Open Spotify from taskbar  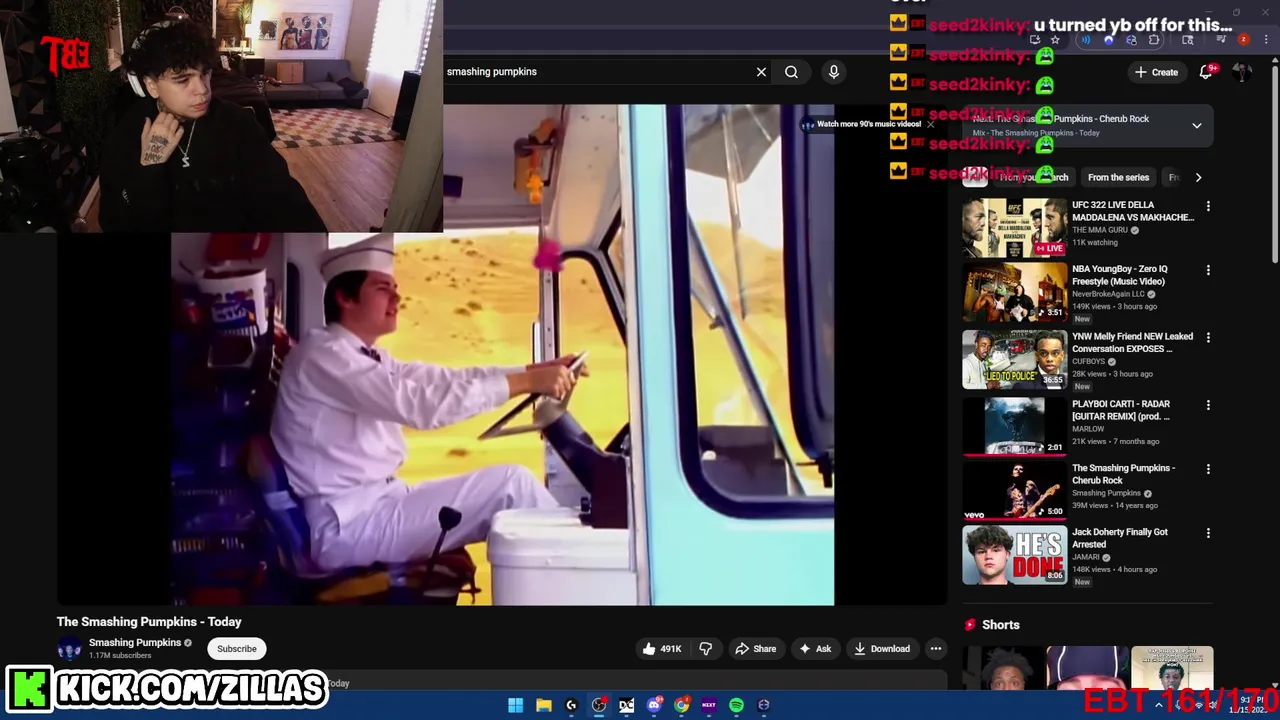736,705
